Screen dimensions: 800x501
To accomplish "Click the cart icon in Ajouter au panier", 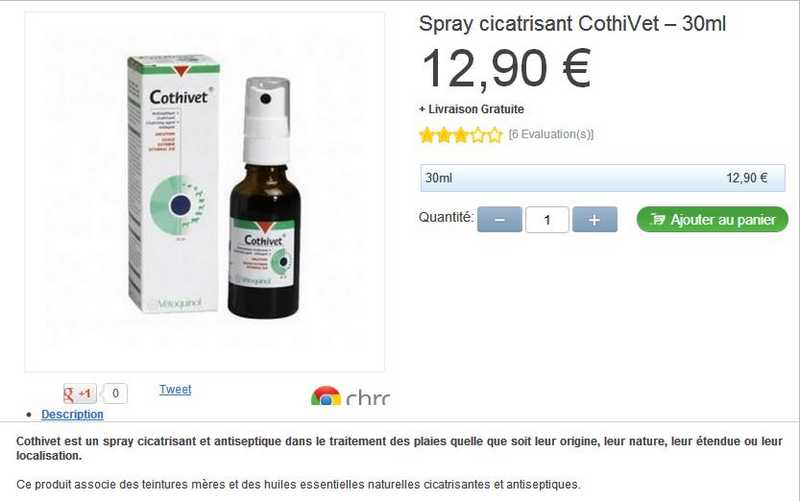I will [x=658, y=219].
